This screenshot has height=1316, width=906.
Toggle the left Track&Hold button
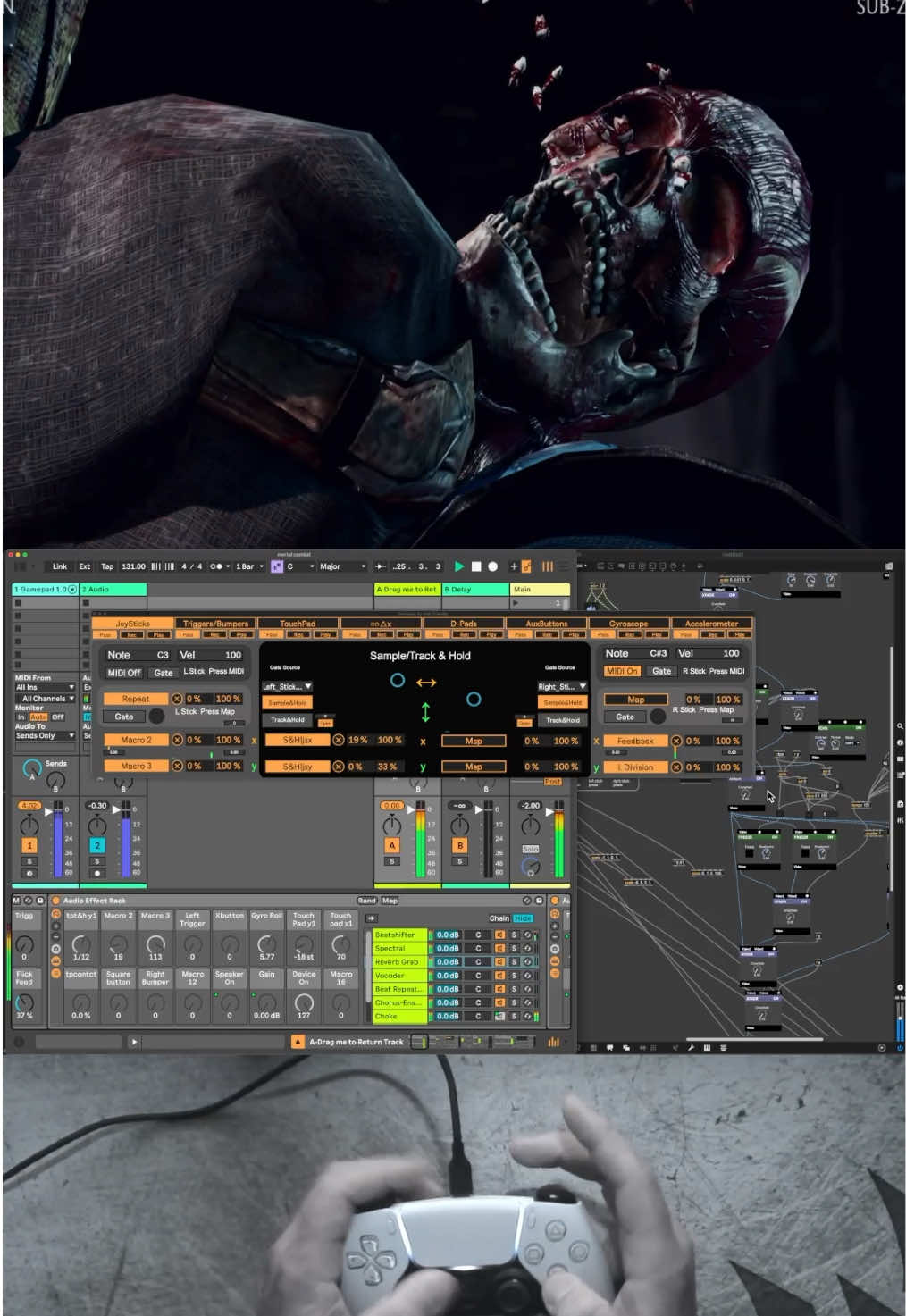click(288, 719)
